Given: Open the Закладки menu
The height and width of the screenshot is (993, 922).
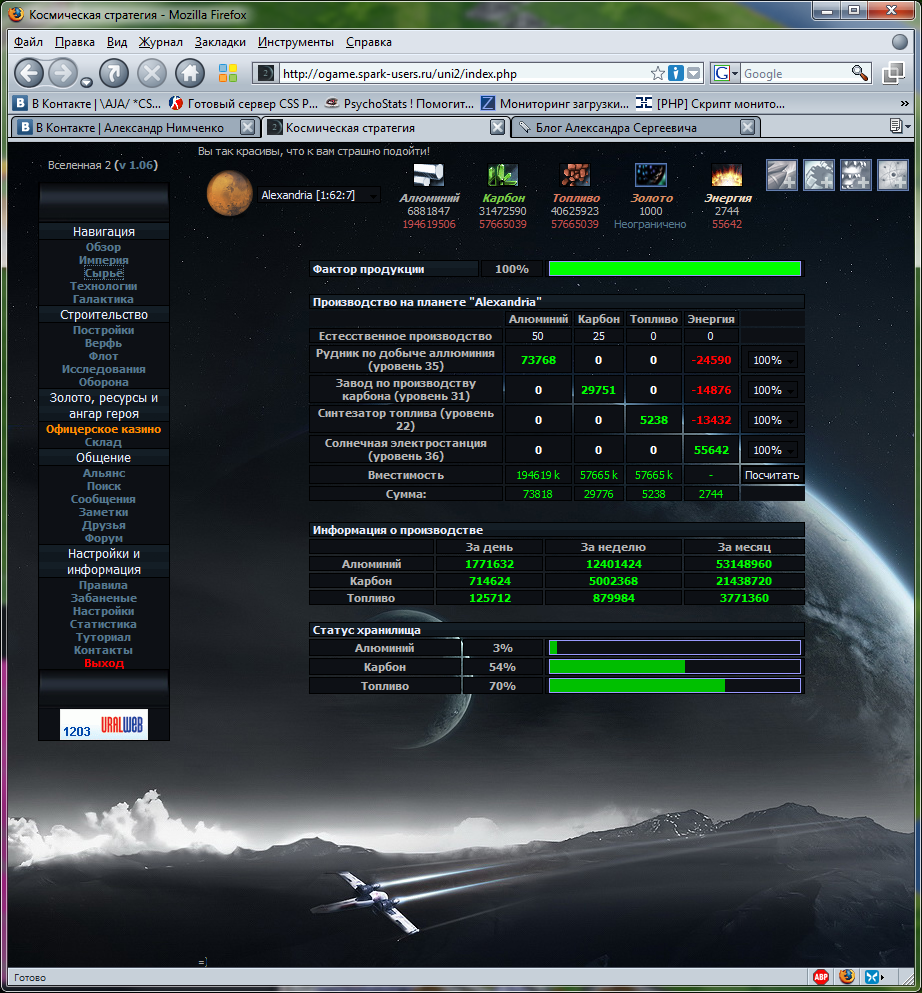Looking at the screenshot, I should tap(220, 42).
